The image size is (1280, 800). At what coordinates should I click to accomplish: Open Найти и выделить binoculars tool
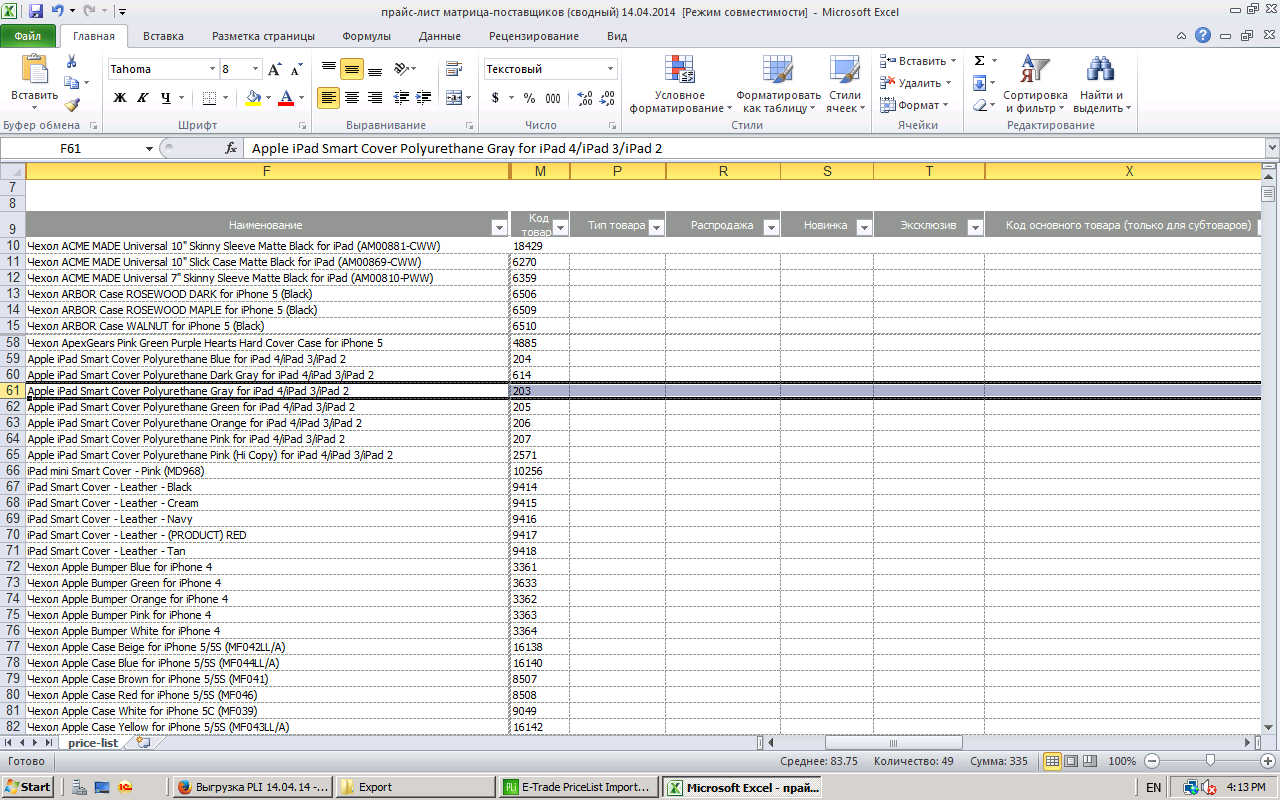pyautogui.click(x=1101, y=84)
